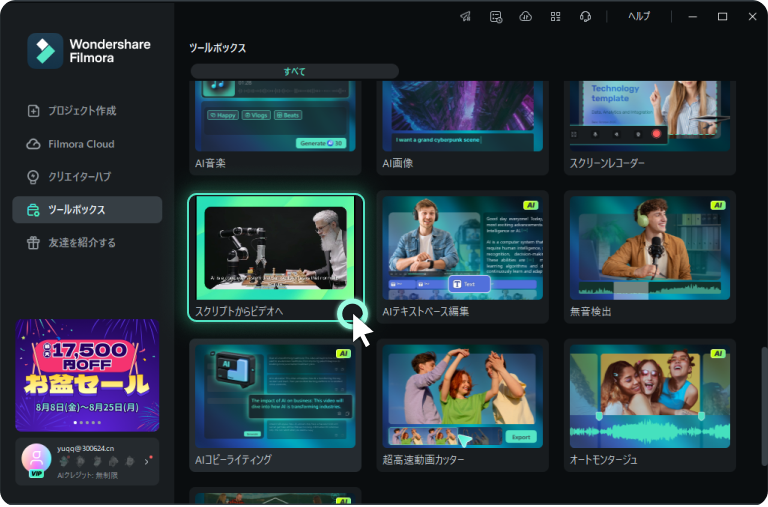Click the プロジェクト作成 plus icon
This screenshot has width=768, height=507.
pos(33,111)
